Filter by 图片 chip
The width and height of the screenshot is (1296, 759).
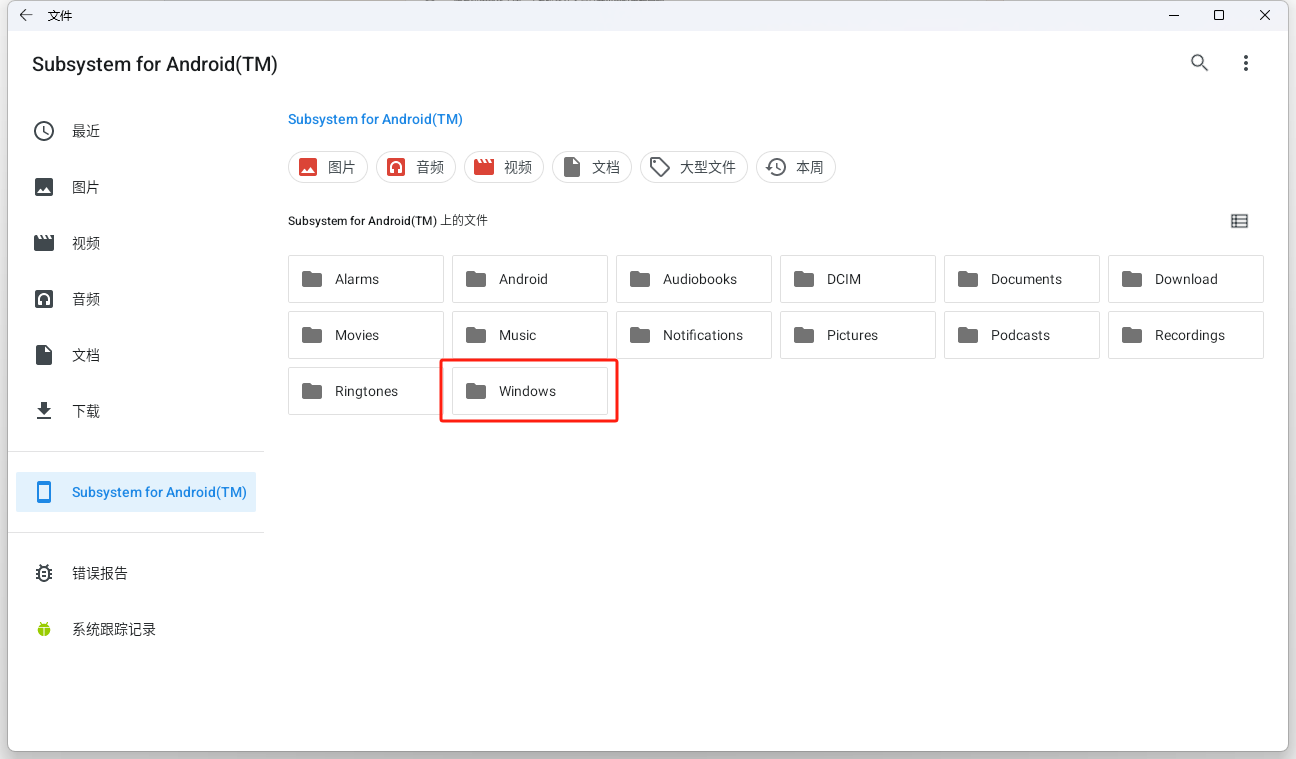tap(328, 167)
